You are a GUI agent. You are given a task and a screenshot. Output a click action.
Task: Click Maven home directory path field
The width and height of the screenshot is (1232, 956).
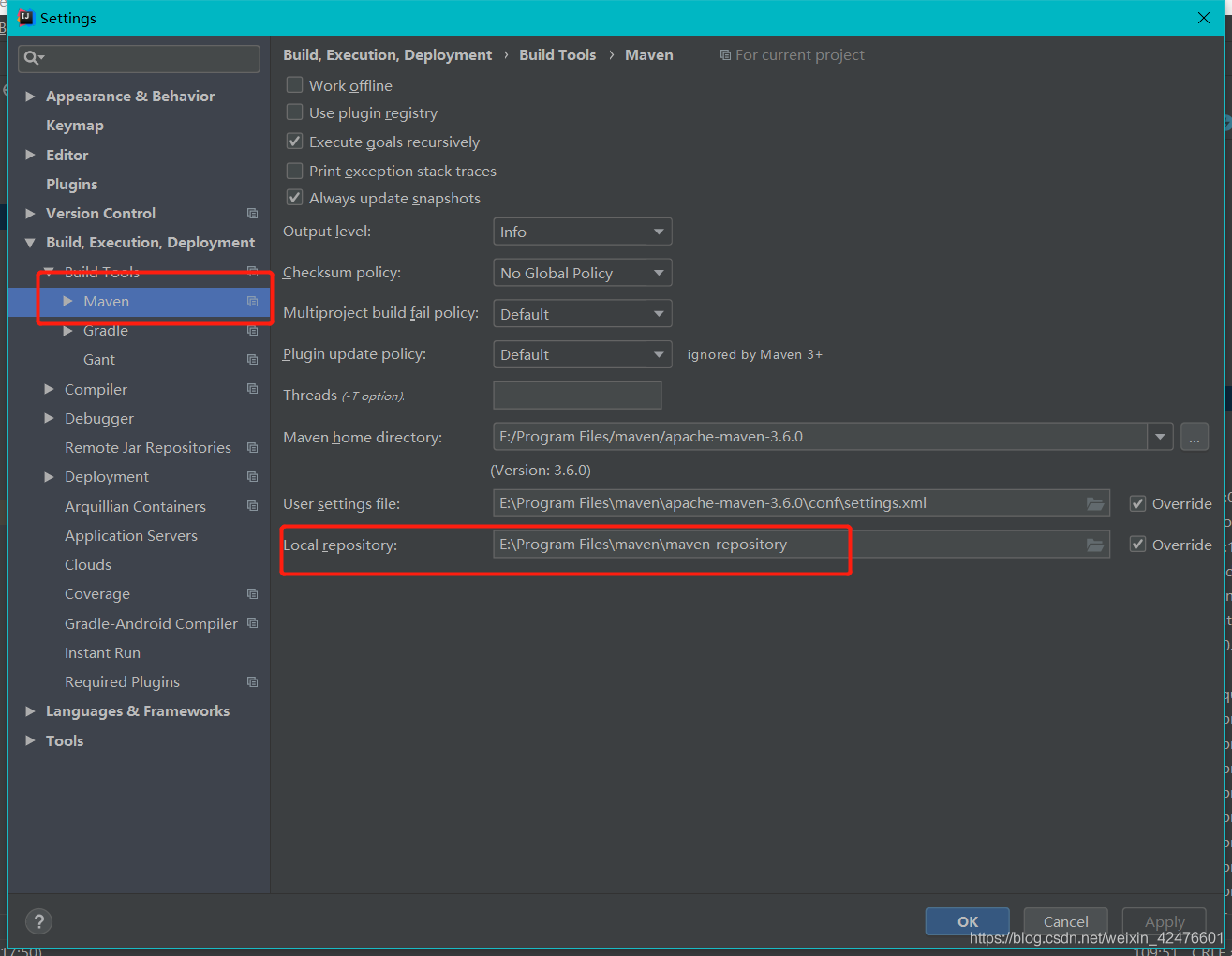coord(820,437)
